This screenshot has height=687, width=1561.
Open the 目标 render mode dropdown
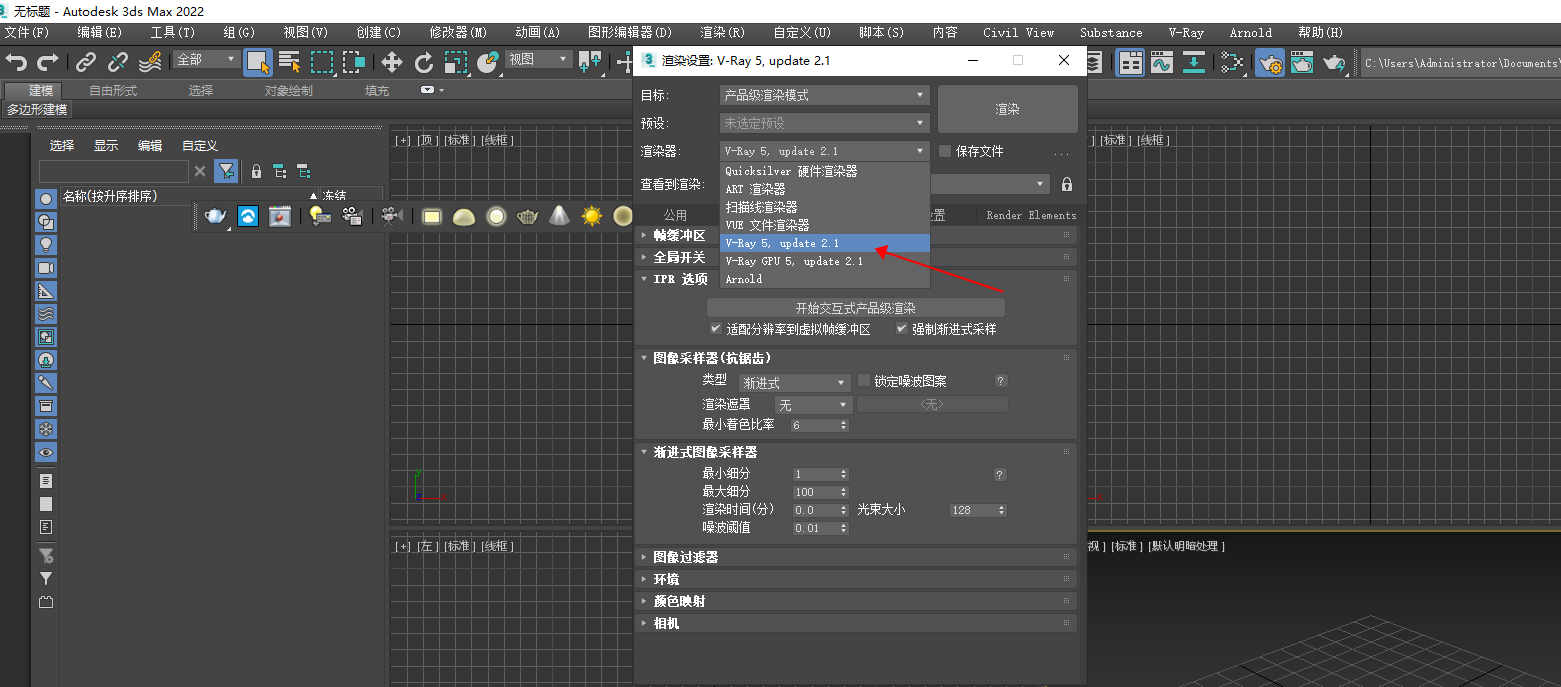click(825, 95)
